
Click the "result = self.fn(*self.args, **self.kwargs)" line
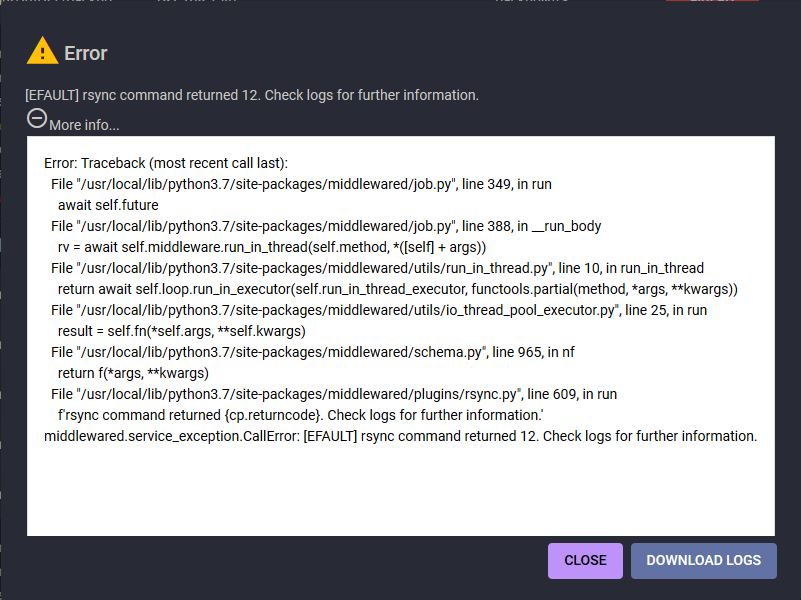click(181, 331)
